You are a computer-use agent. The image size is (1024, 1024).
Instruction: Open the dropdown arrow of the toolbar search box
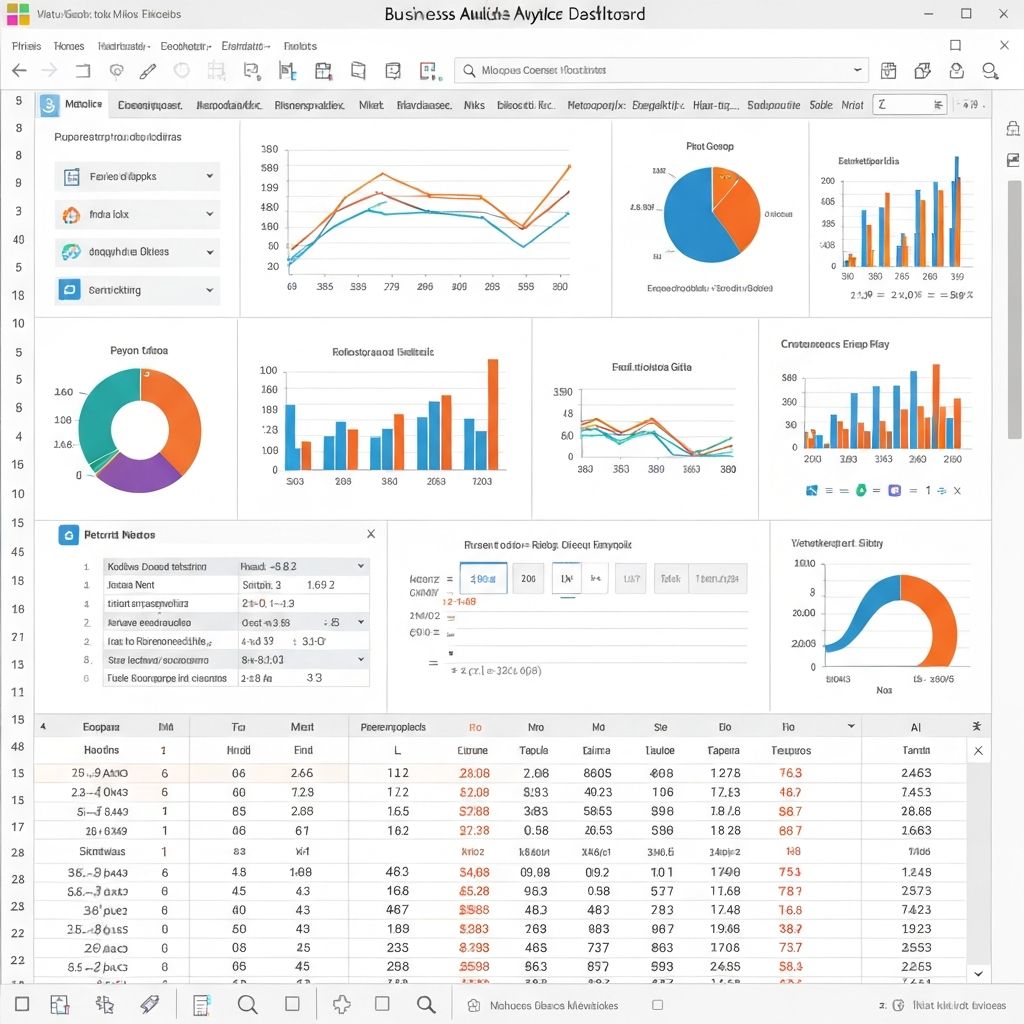point(857,70)
